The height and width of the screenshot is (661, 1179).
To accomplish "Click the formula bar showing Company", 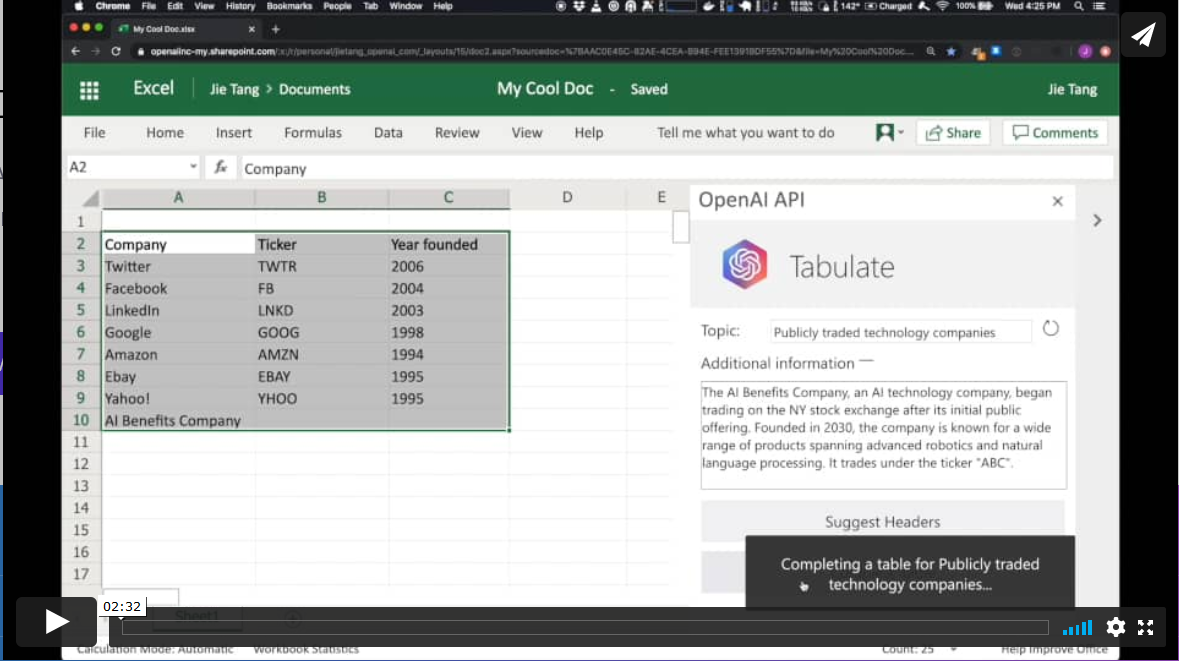I will (677, 168).
